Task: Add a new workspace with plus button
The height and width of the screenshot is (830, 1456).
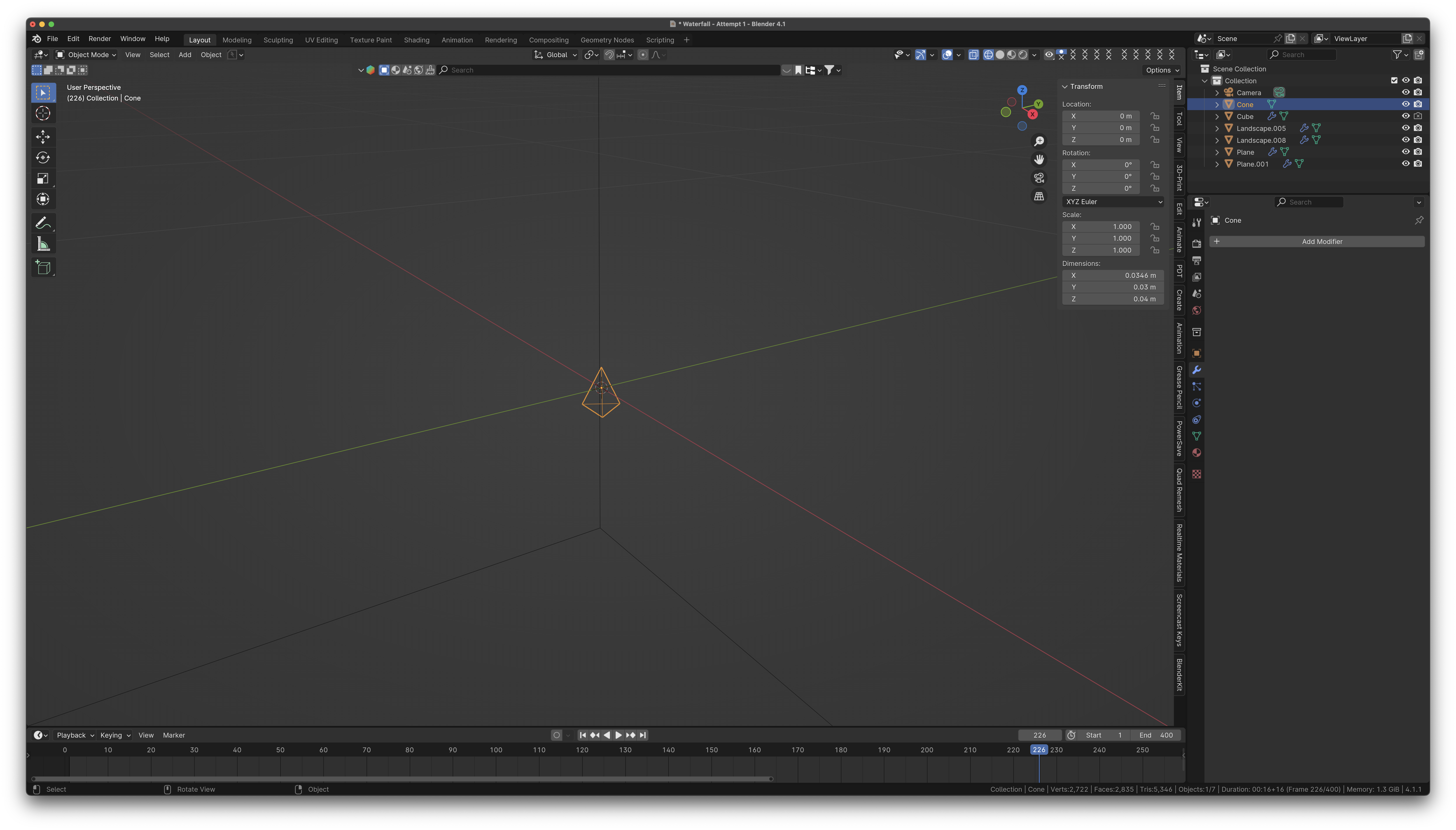Action: pyautogui.click(x=686, y=40)
